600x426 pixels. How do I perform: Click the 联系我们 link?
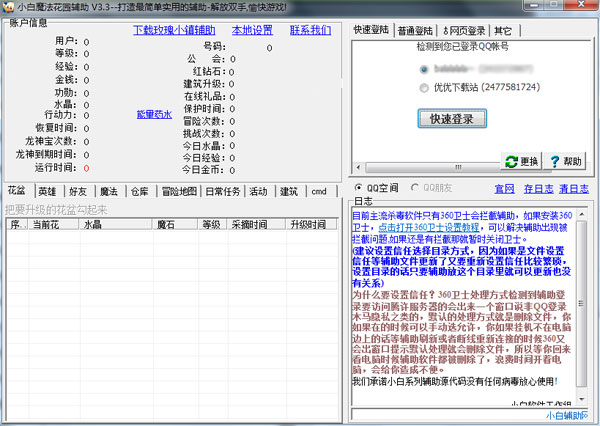tap(310, 30)
